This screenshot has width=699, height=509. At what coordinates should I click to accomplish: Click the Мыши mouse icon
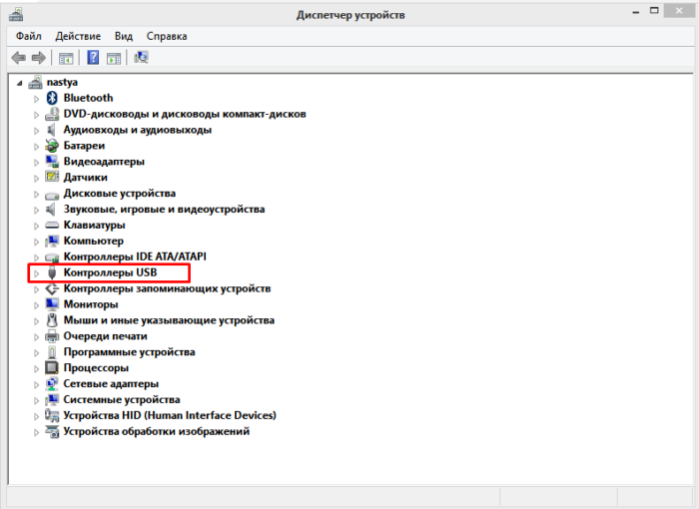tap(52, 320)
